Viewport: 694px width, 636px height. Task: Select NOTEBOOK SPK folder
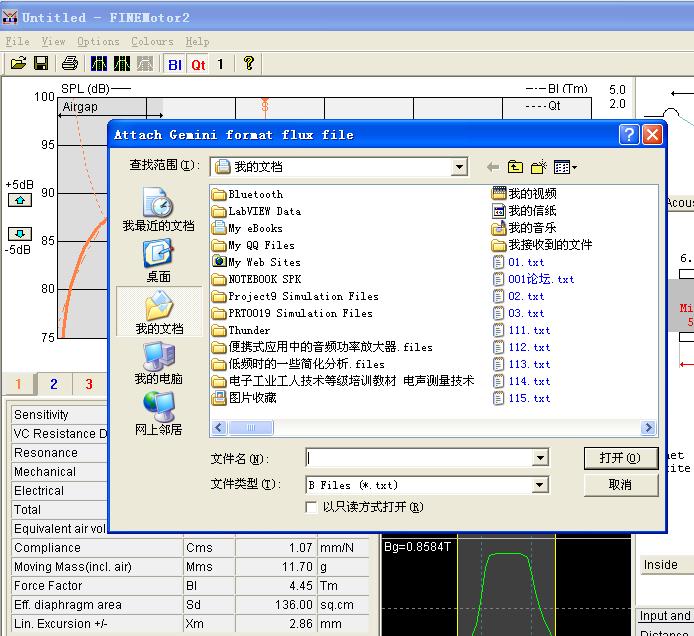[257, 279]
